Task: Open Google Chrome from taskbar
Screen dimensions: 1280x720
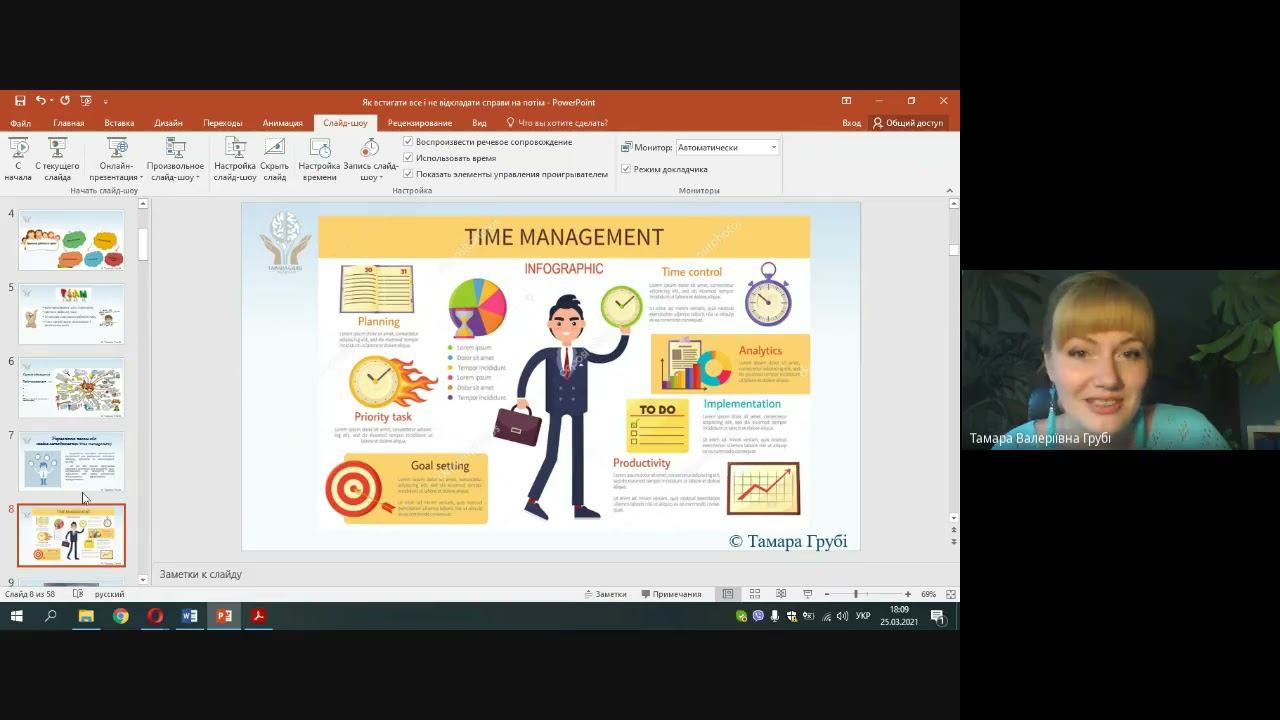Action: pyautogui.click(x=121, y=616)
